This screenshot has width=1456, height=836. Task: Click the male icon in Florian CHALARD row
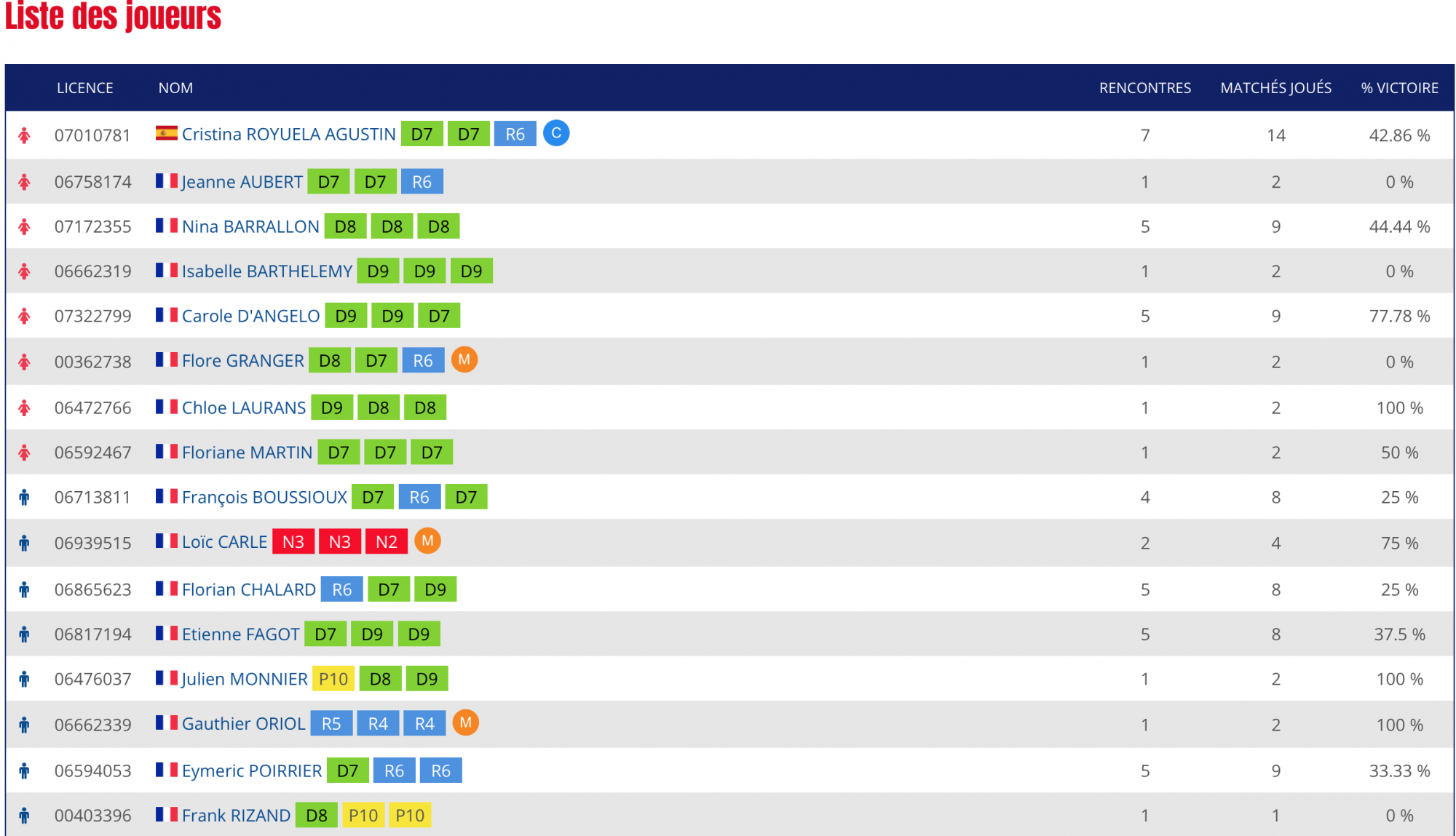25,590
